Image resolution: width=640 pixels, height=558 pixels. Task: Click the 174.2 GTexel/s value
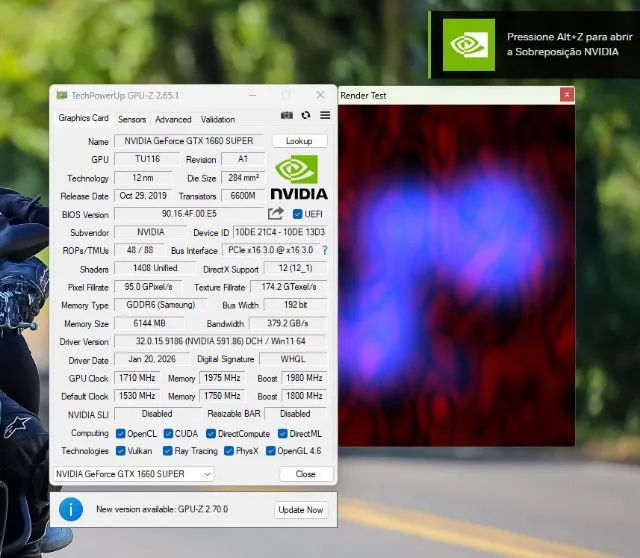point(289,287)
